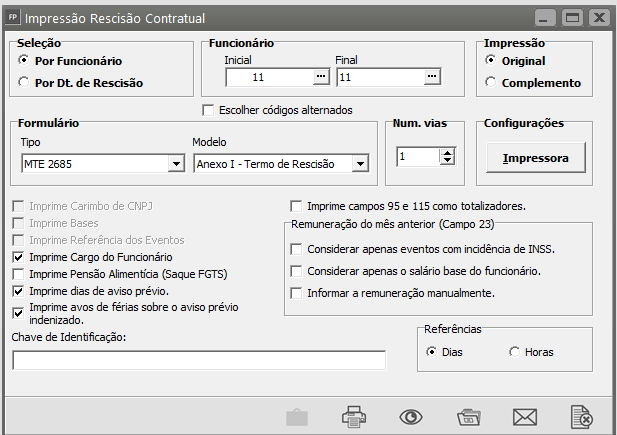Image resolution: width=617 pixels, height=435 pixels.
Task: Click the Chave de Identificação text field
Action: [198, 360]
